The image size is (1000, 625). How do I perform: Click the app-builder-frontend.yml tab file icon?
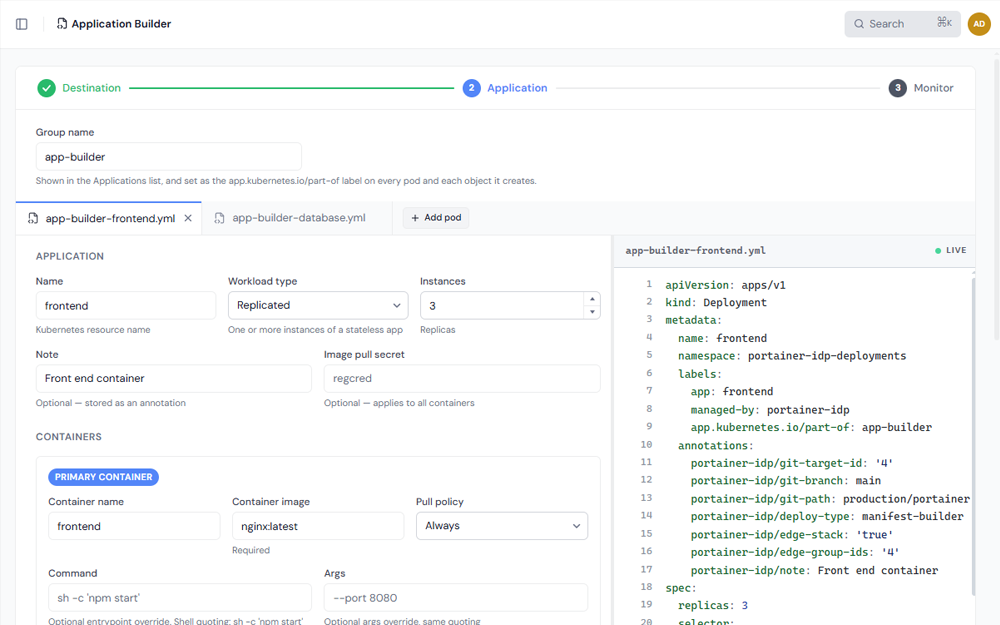(x=33, y=218)
